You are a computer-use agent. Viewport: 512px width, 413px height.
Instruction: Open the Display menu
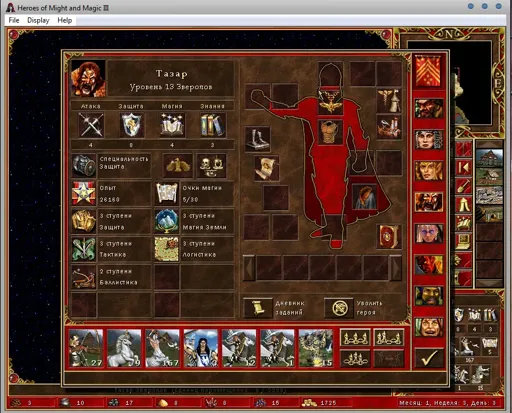click(x=38, y=20)
